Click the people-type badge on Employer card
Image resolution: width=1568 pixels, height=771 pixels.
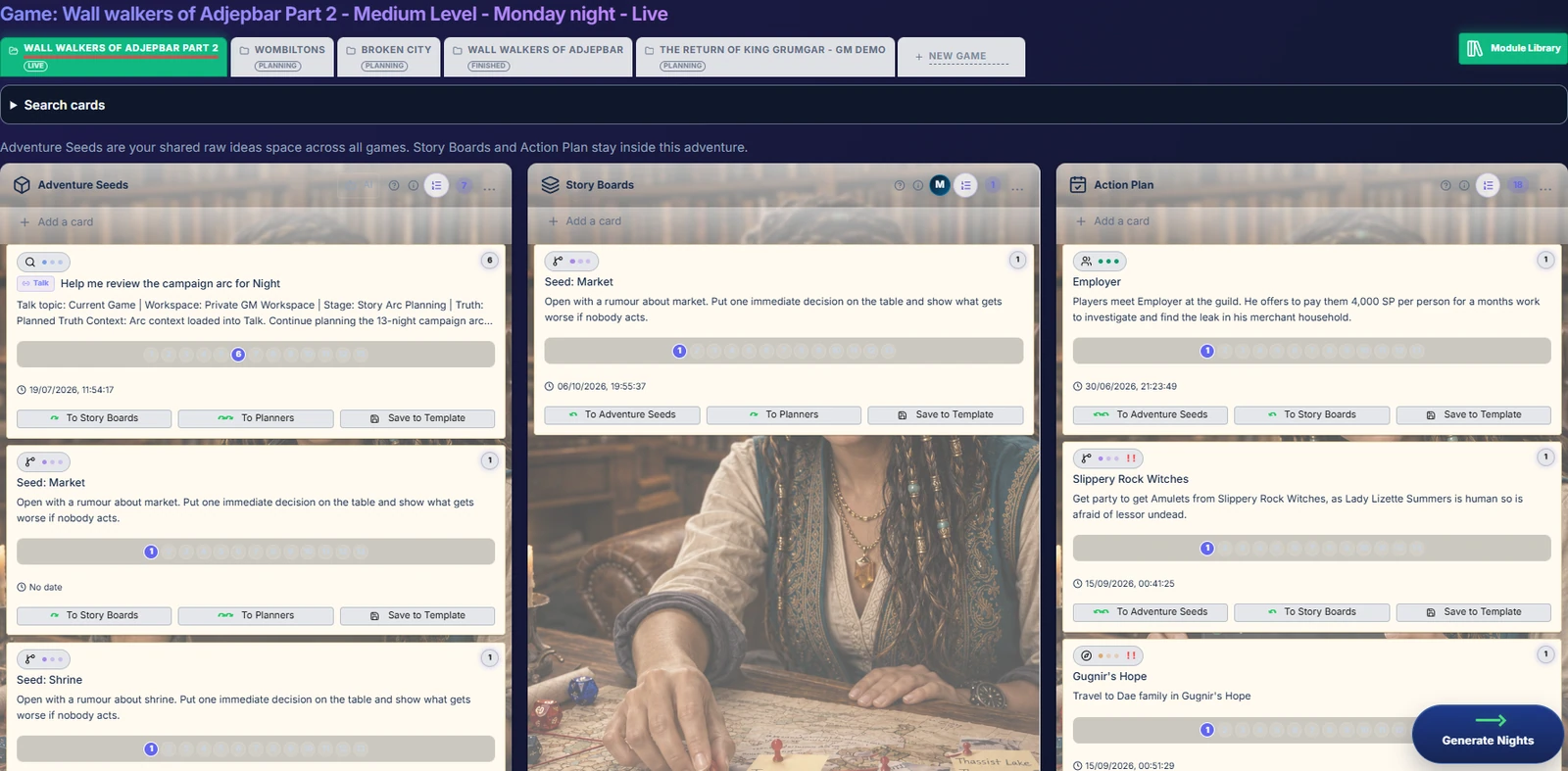tap(1100, 262)
